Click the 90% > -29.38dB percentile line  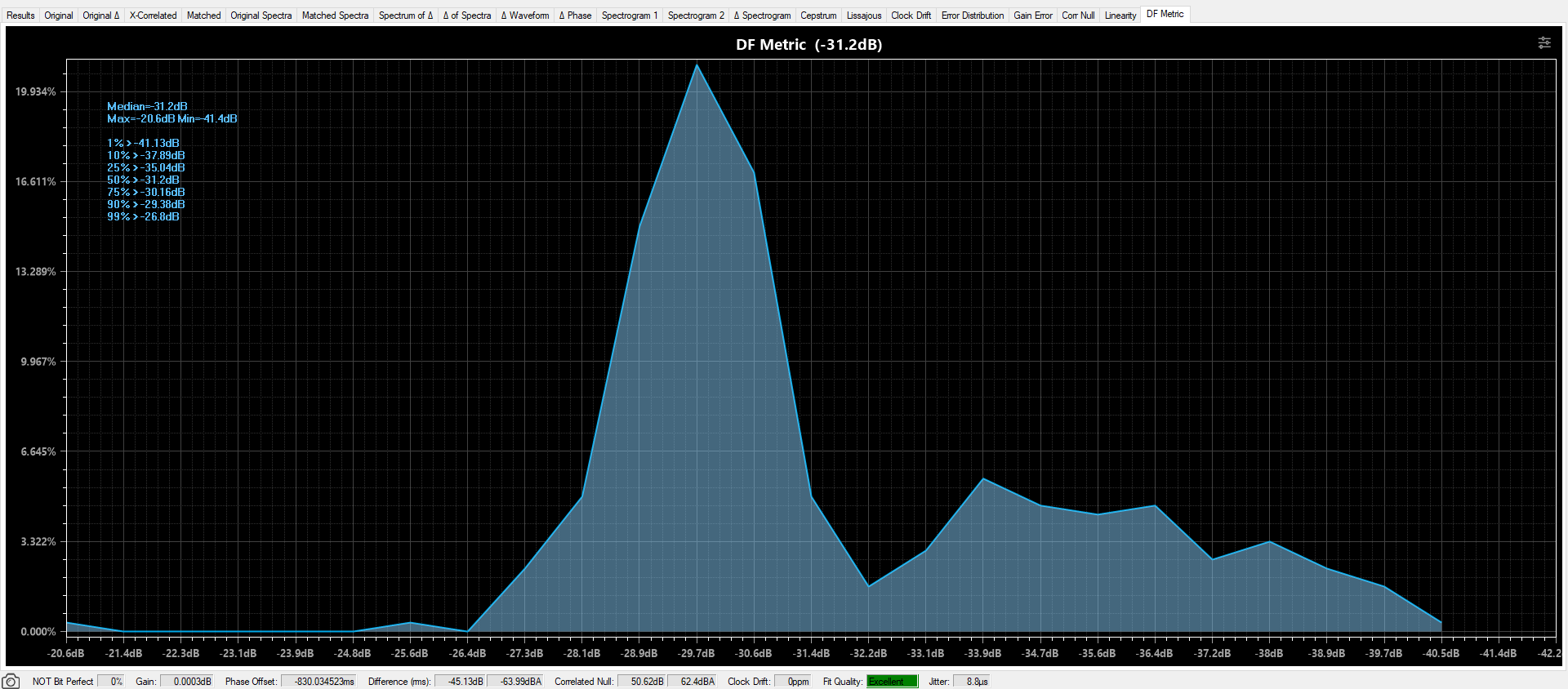(146, 204)
